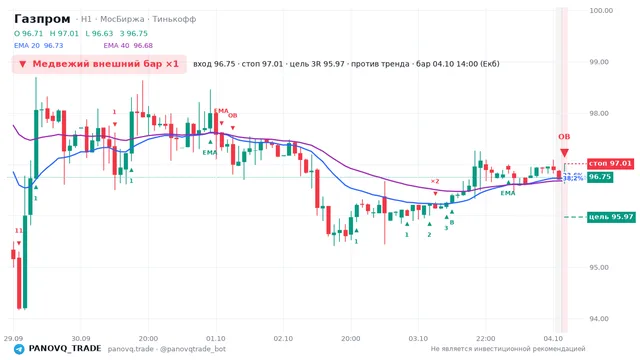Click the O 96.71 open value
Screen dimensions: 640x360
coord(28,33)
